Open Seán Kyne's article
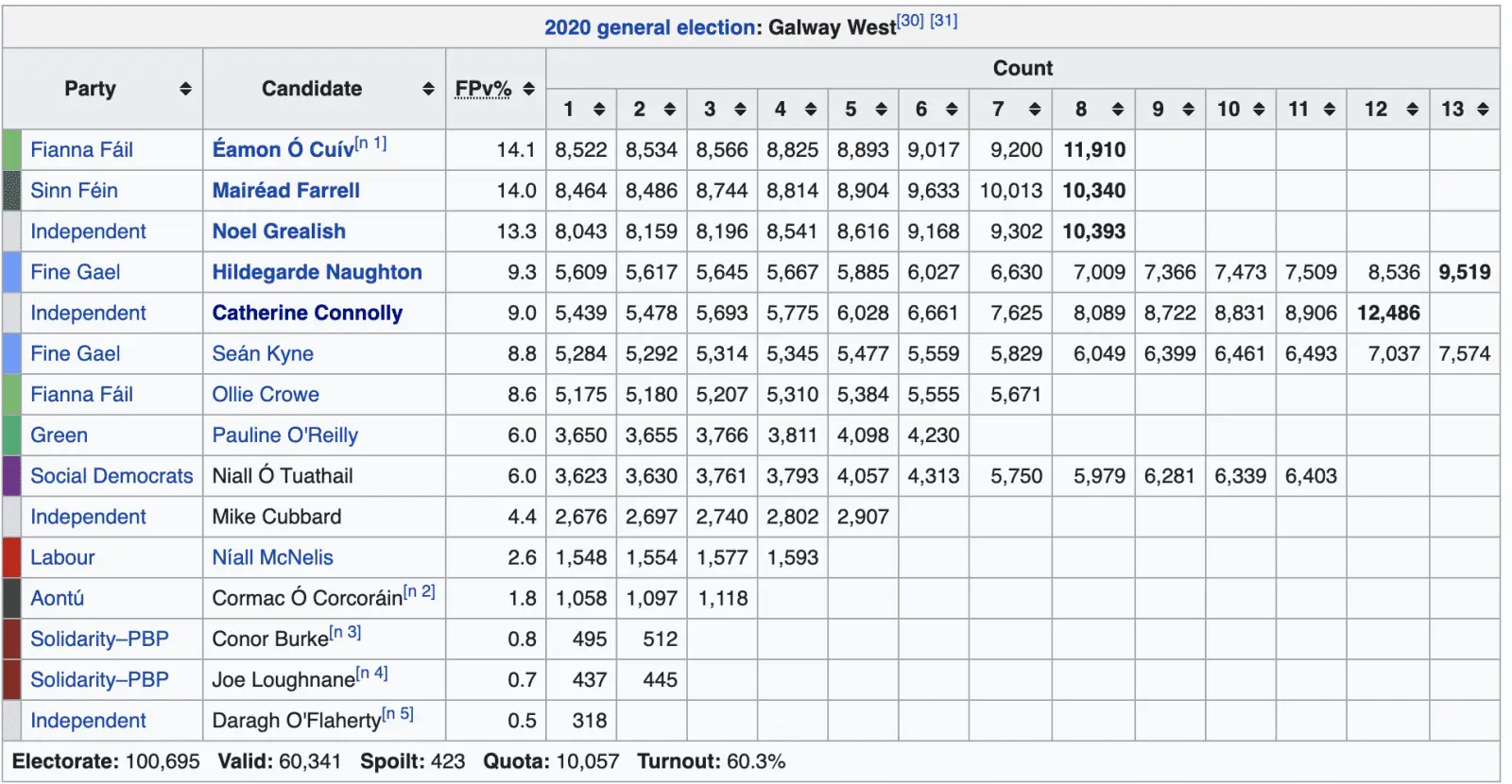Screen dimensions: 1512x784 click(263, 353)
